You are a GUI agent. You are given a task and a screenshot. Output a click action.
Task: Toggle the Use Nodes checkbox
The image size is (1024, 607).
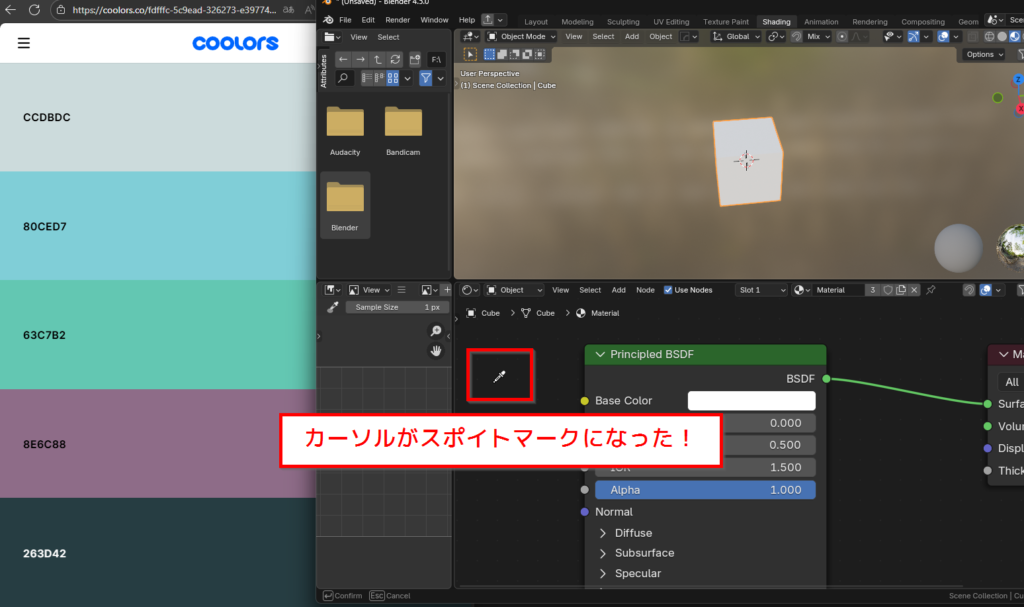point(669,290)
